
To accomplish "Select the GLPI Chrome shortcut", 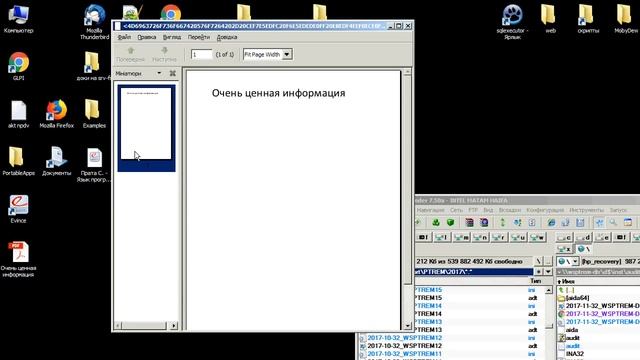I will tap(18, 66).
